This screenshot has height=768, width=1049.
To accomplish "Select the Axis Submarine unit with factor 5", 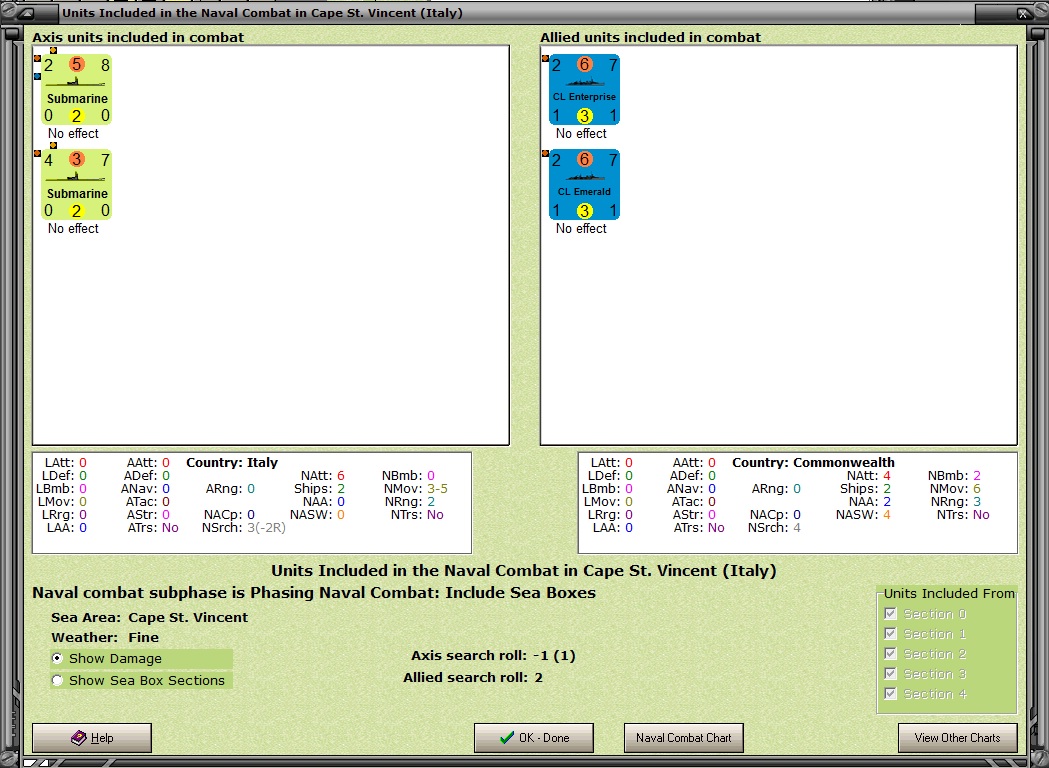I will click(76, 90).
